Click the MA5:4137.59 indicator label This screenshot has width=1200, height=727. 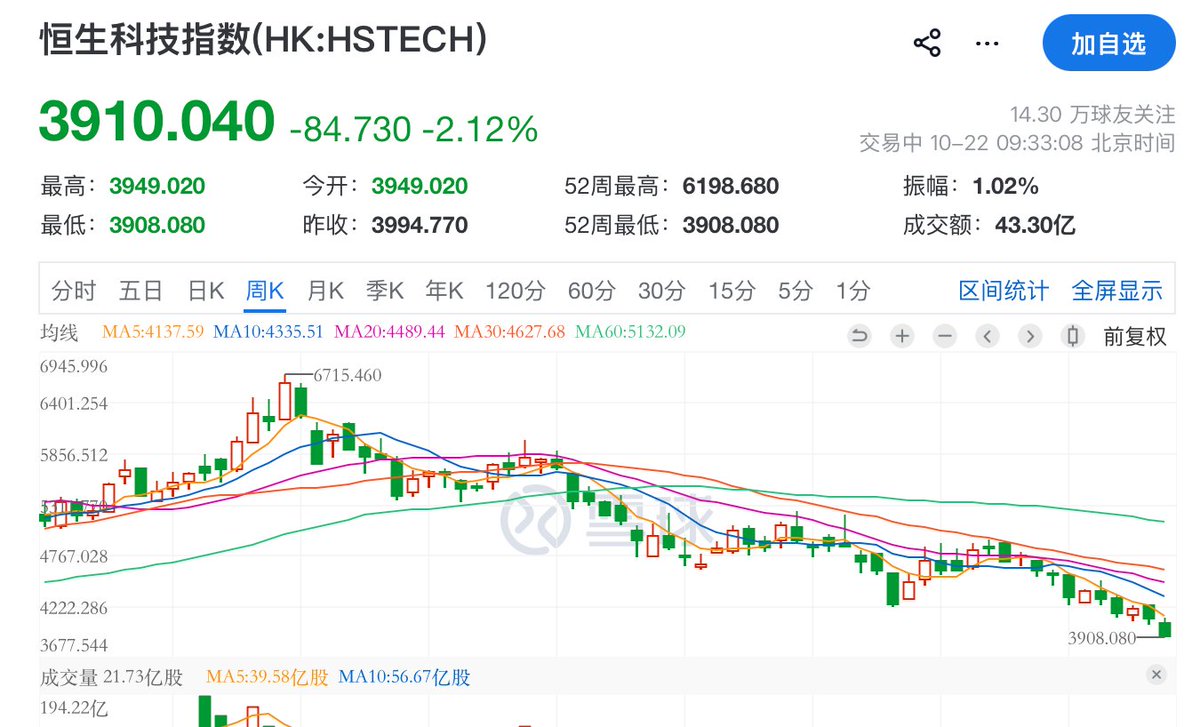tap(153, 332)
